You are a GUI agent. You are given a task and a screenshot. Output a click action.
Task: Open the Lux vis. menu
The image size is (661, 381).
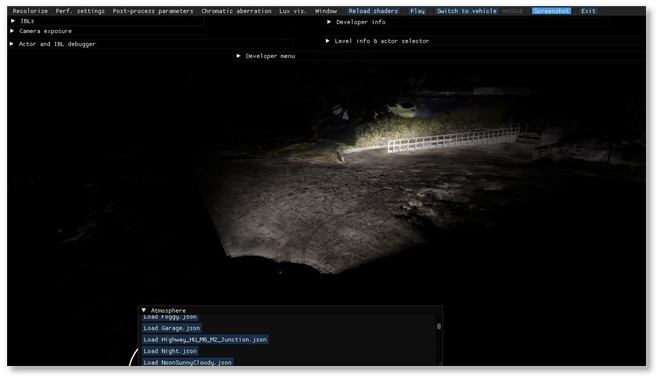point(293,11)
